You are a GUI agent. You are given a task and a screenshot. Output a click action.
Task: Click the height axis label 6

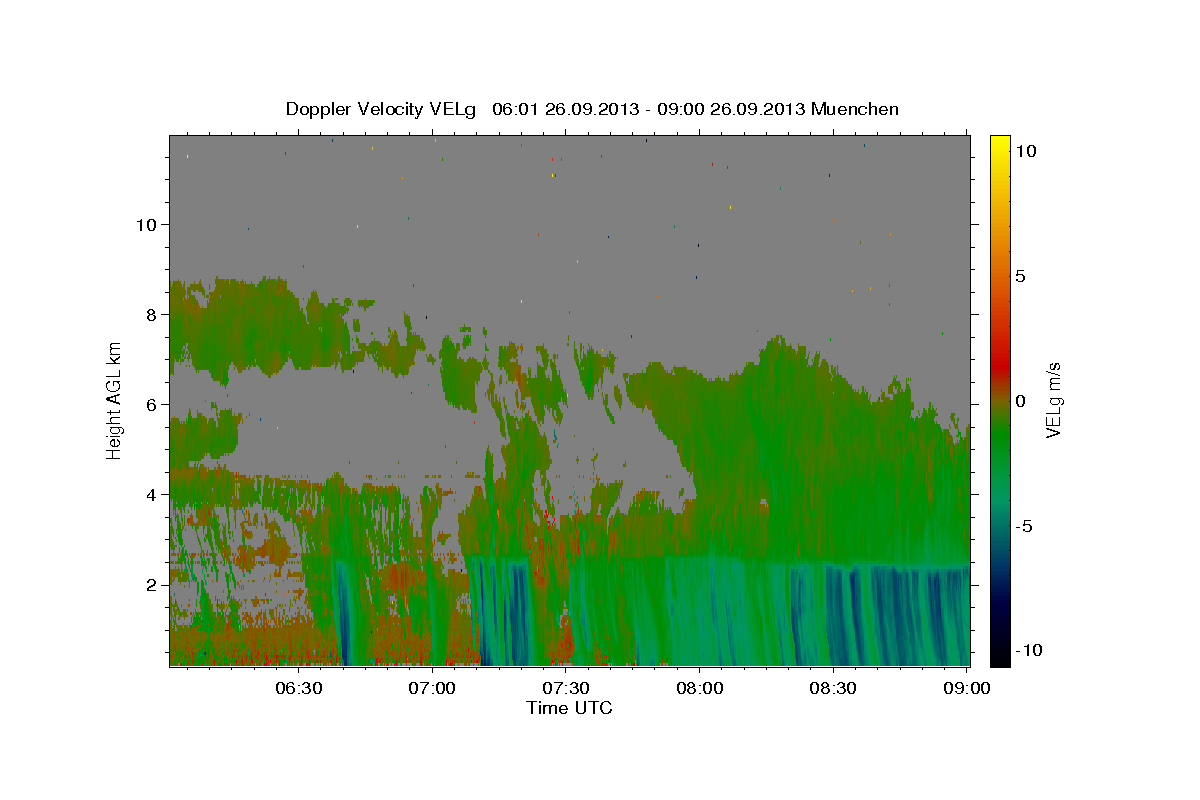[x=150, y=404]
